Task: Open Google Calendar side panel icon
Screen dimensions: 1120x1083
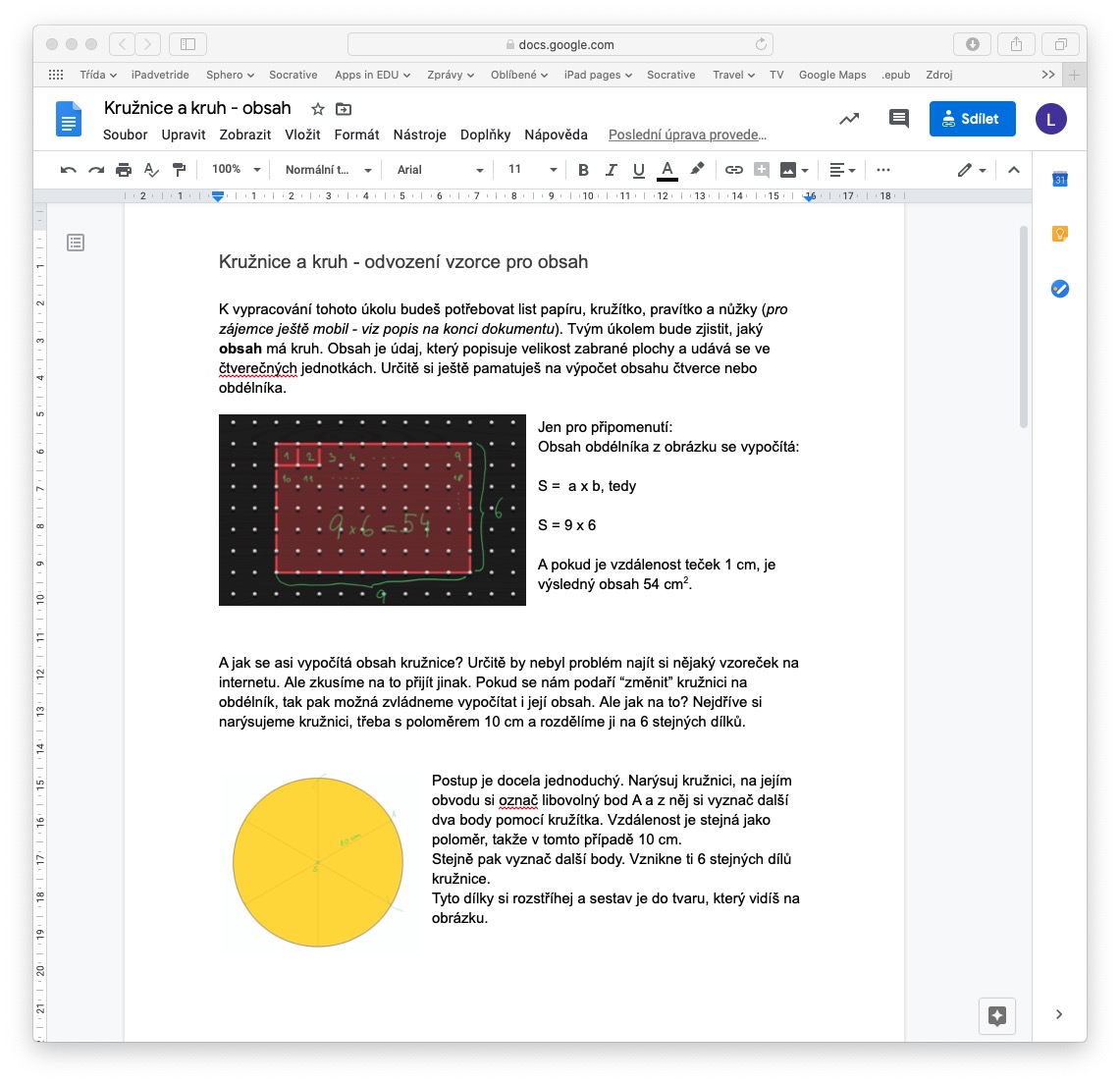Action: (x=1059, y=179)
